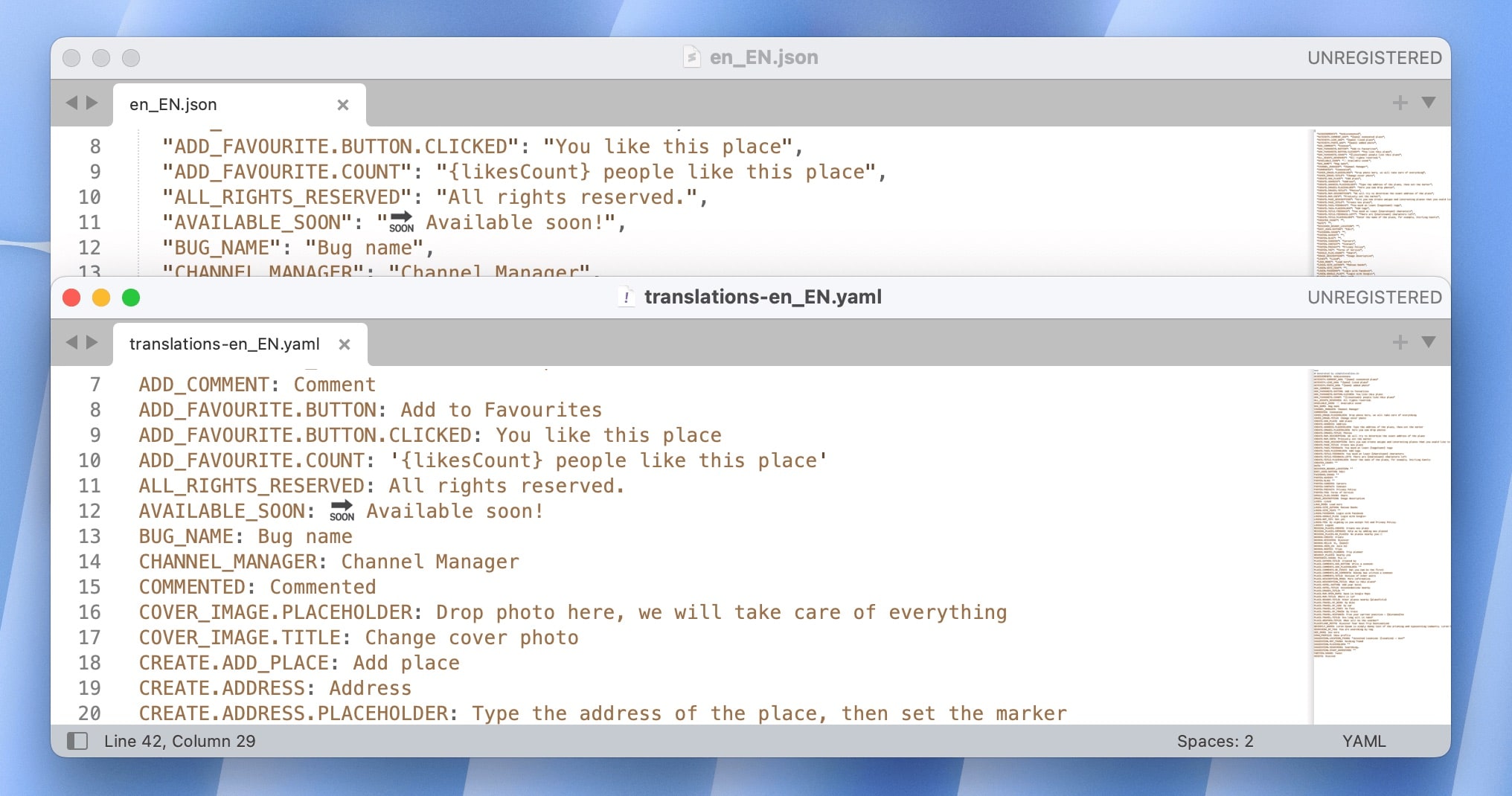Screen dimensions: 1512x796
Task: Click "ALL_RIGHTS_RESERVED" key in json
Action: 287,197
